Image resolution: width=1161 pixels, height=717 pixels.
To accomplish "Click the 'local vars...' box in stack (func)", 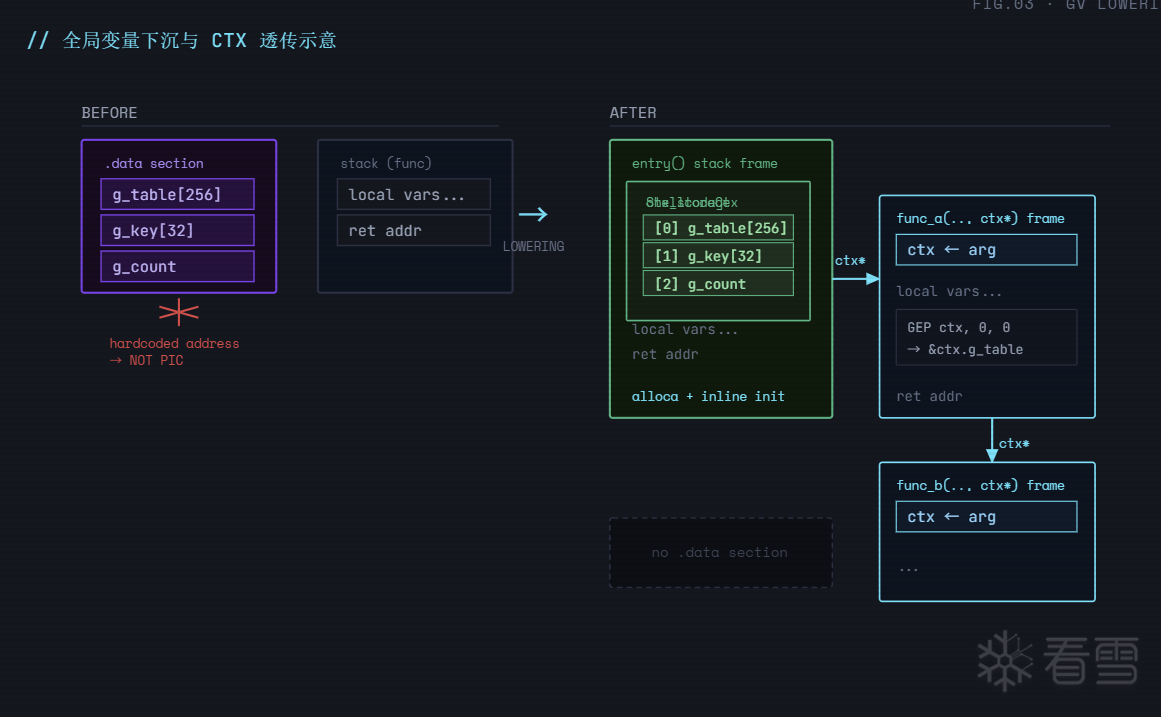I will click(x=414, y=194).
